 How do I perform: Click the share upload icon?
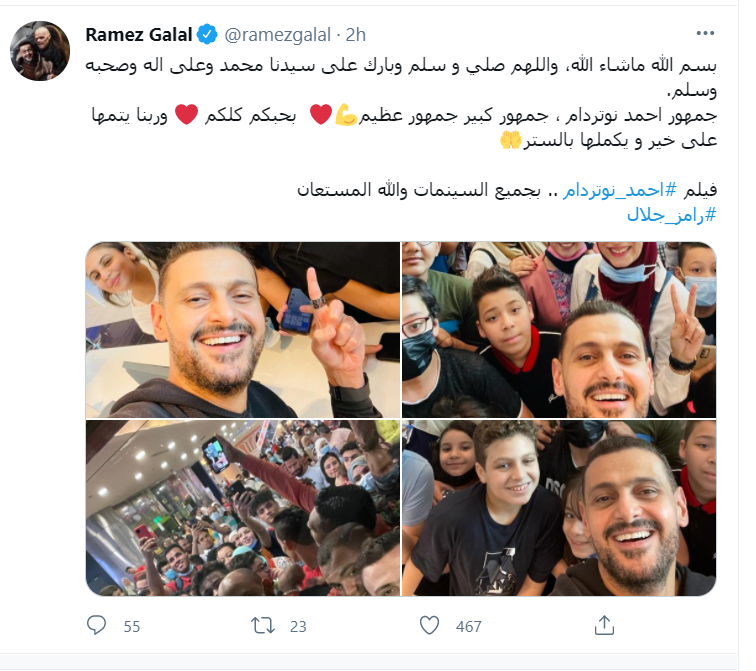[604, 625]
